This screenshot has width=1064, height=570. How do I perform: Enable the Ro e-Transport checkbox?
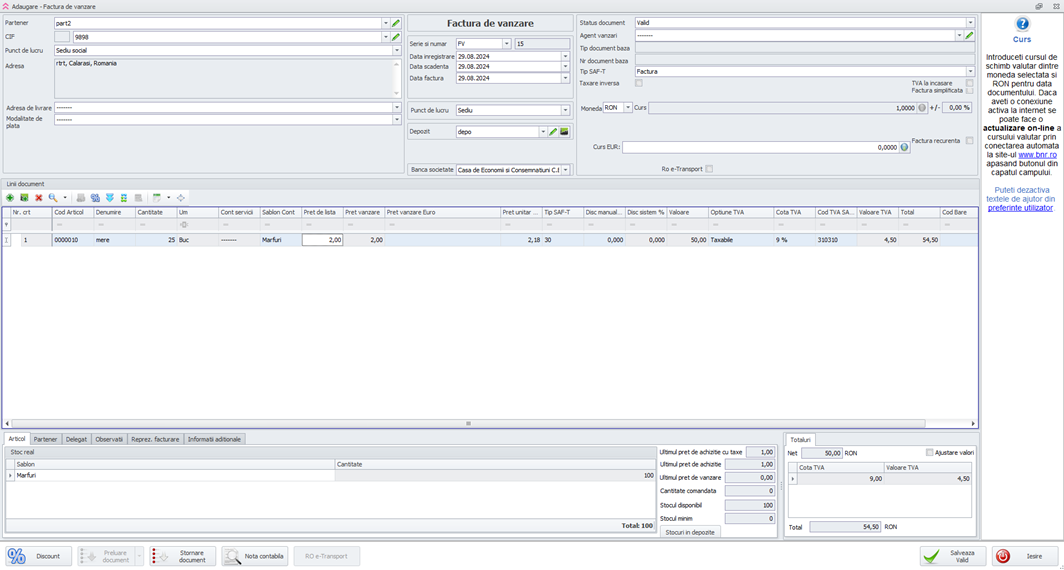click(709, 169)
